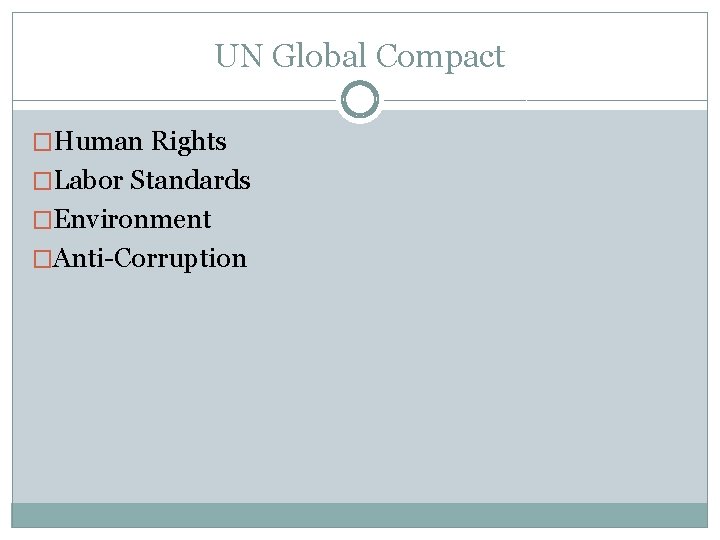Select the square bullet beside Labor Standards

(42, 181)
